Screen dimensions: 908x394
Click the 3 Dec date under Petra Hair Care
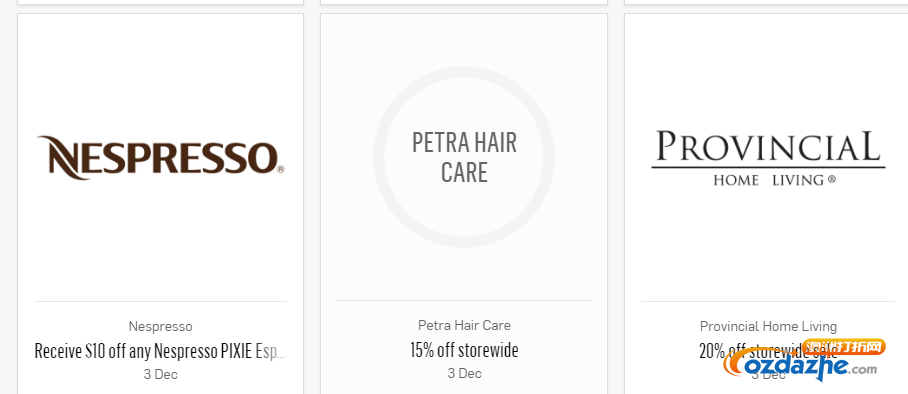click(464, 373)
